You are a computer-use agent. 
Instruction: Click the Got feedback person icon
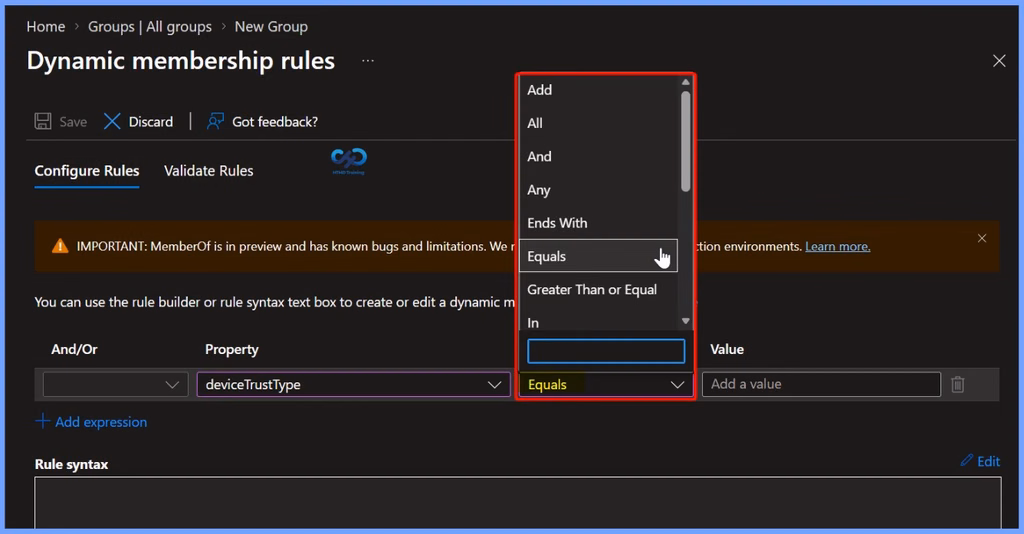tap(216, 121)
